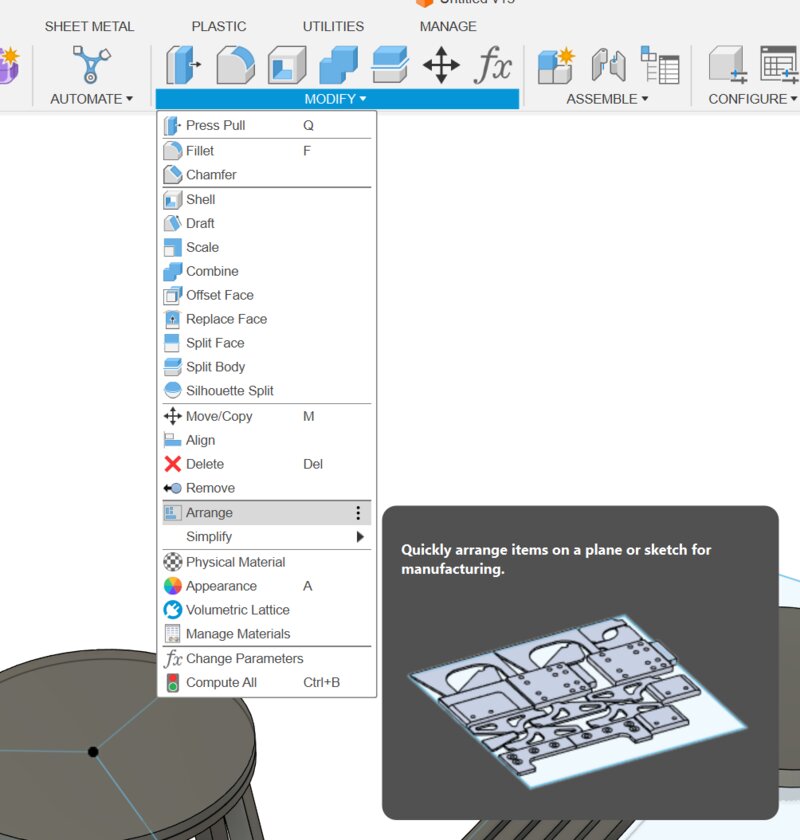Switch to the PLASTIC tab
This screenshot has height=840, width=800.
click(219, 26)
